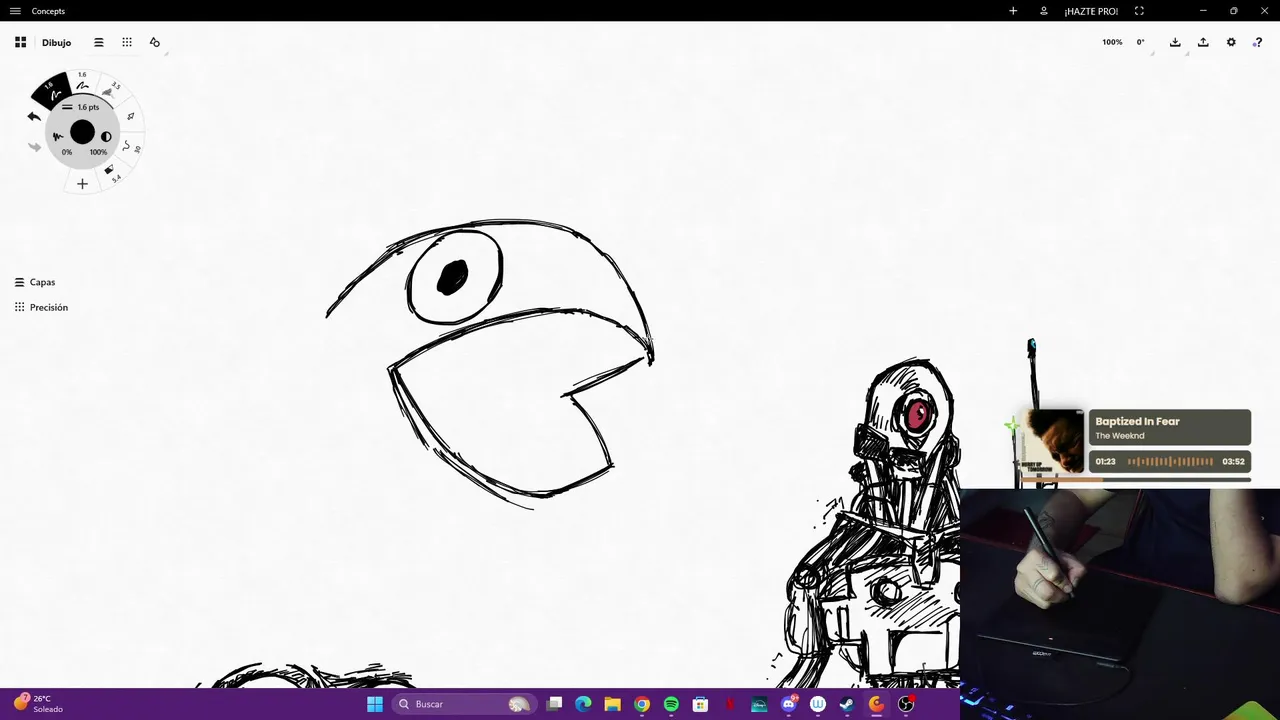Open the export upload icon
Screen dimensions: 1280x720
click(1203, 42)
